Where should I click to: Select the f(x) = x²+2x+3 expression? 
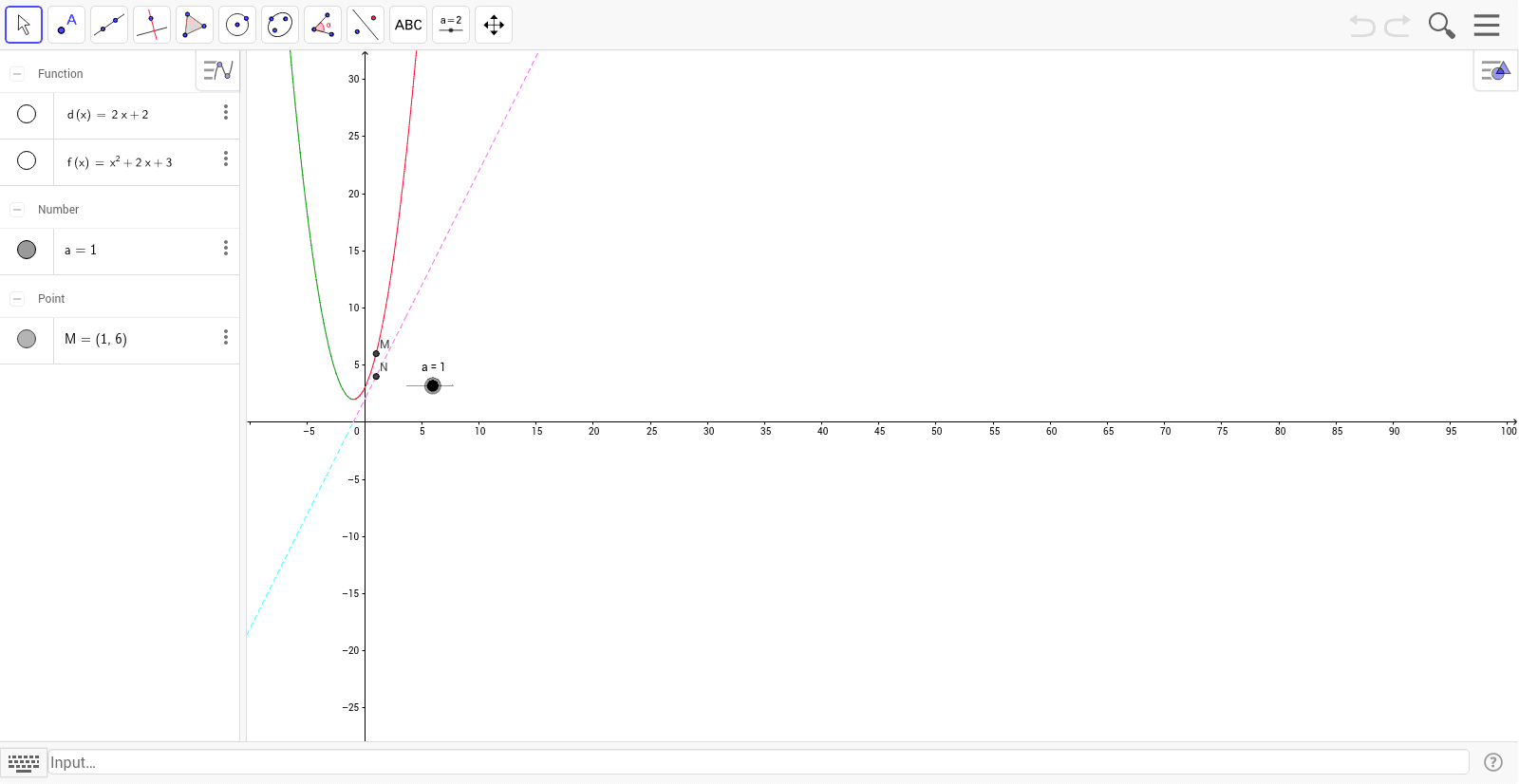pyautogui.click(x=120, y=161)
